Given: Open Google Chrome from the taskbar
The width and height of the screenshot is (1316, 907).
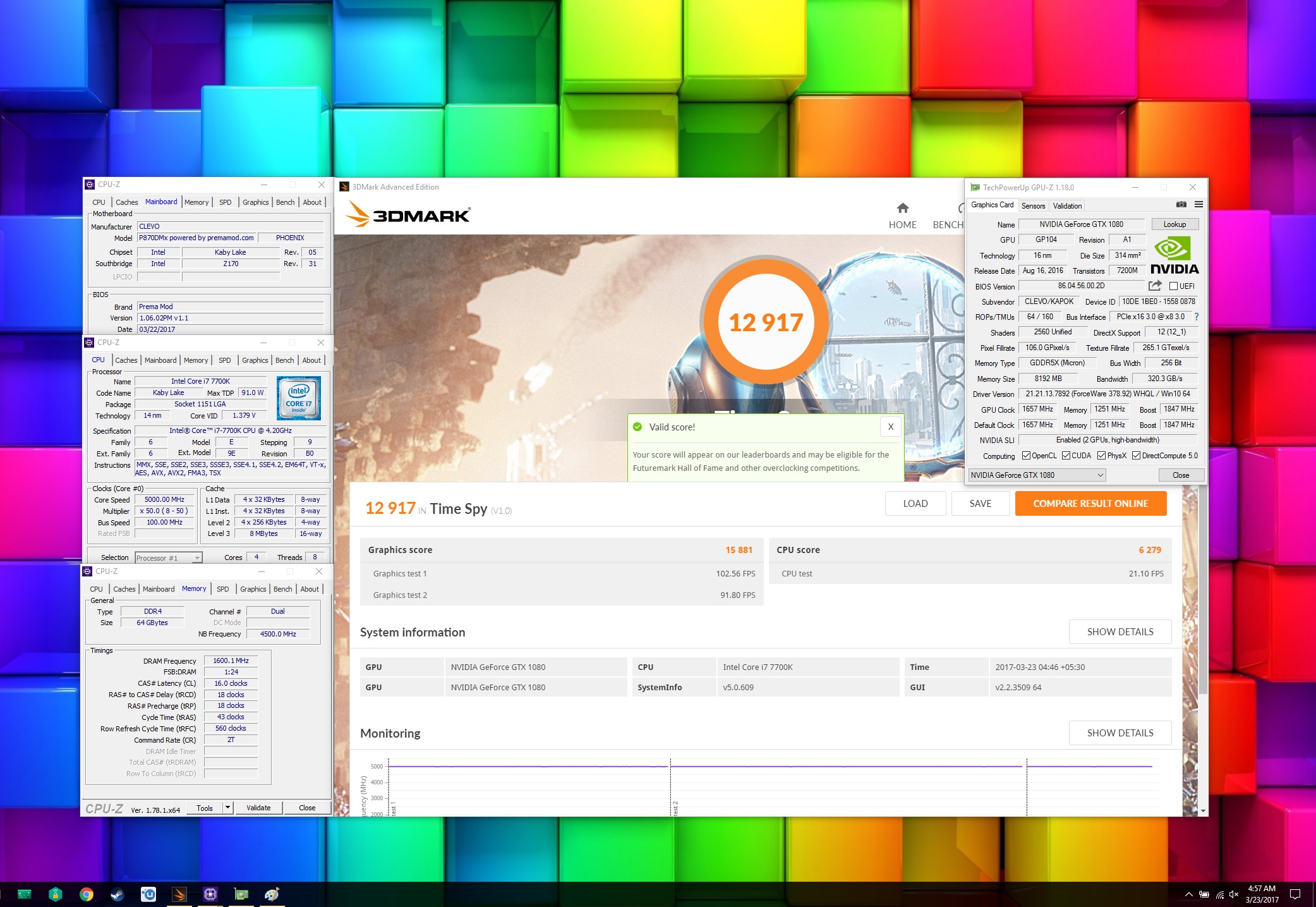Looking at the screenshot, I should 87,894.
